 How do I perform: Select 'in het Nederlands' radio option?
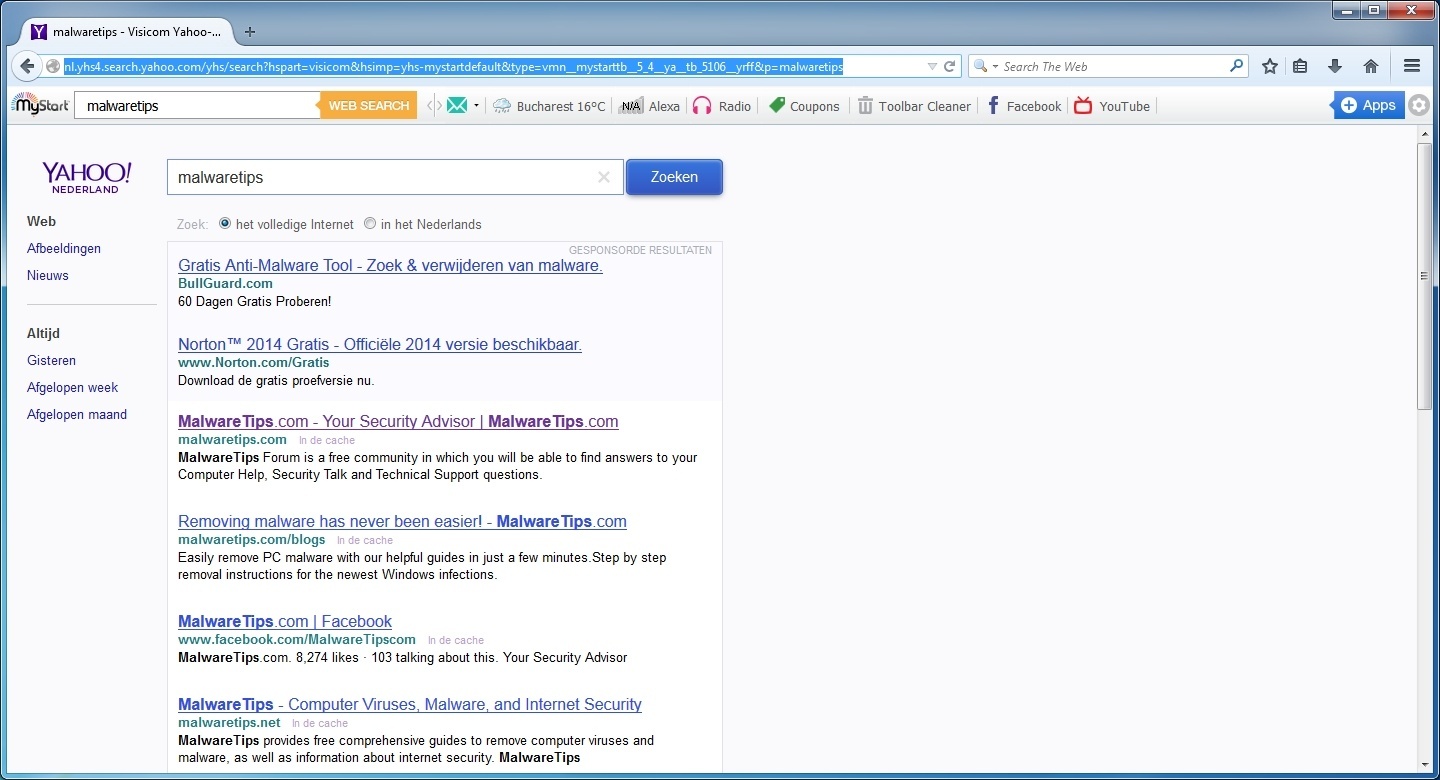pyautogui.click(x=370, y=224)
